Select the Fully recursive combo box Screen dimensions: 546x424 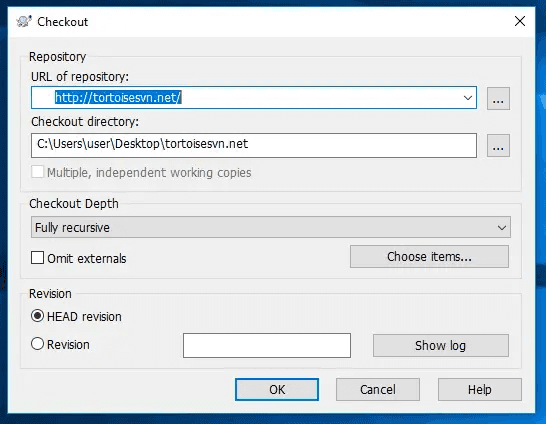271,227
